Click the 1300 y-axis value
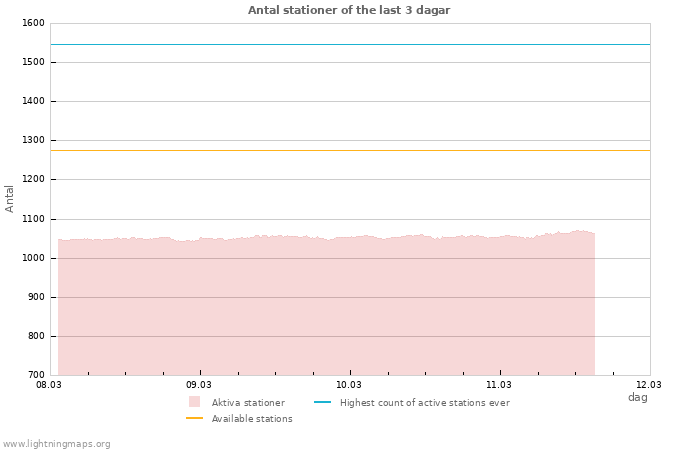 (33, 141)
